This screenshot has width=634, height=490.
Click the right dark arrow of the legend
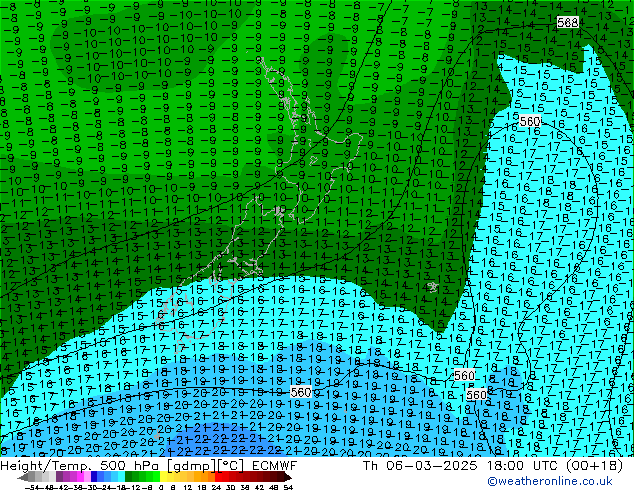coord(287,478)
